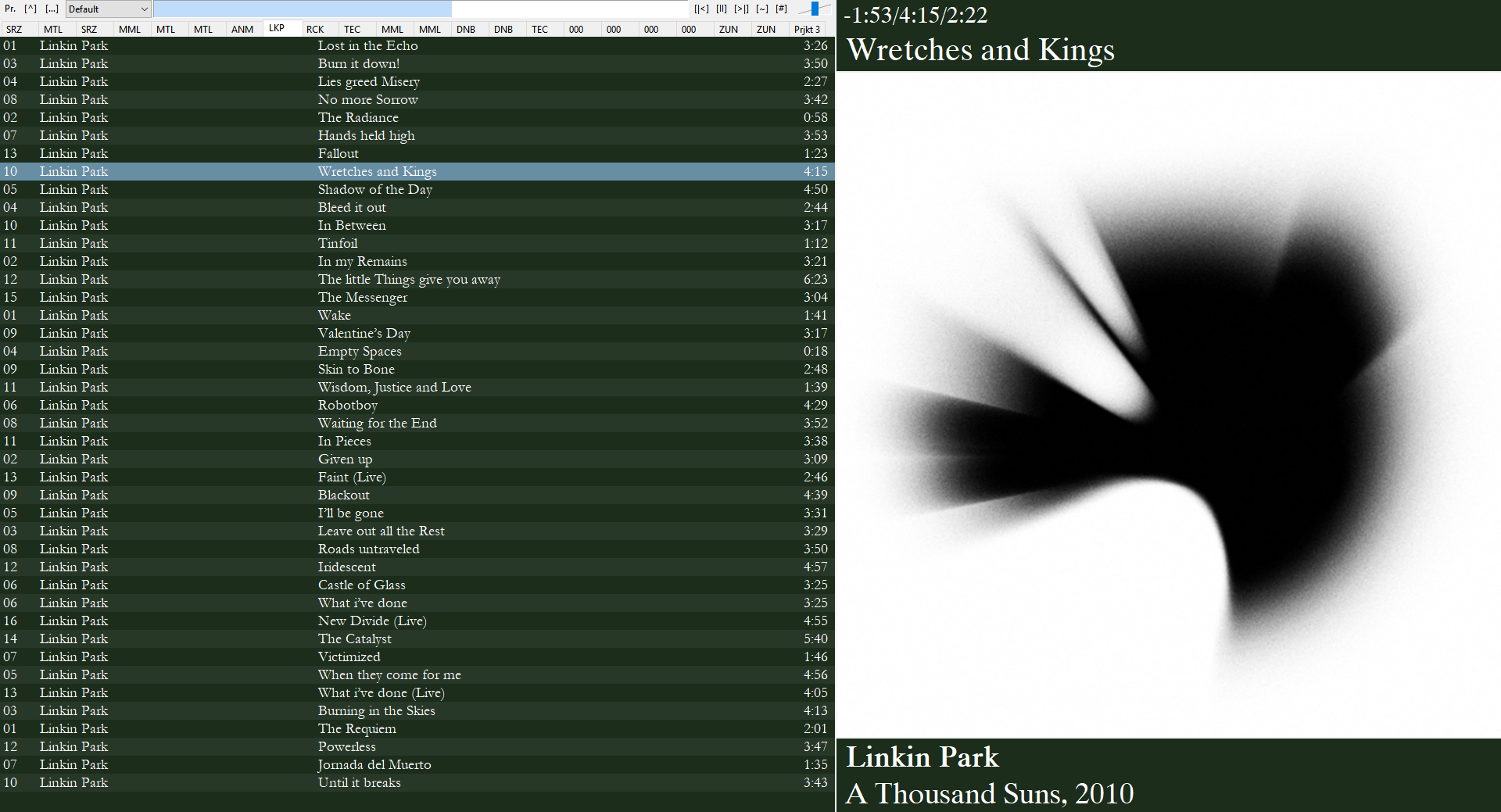The height and width of the screenshot is (812, 1501).
Task: Select the track 'The Radiance'
Action: click(x=417, y=117)
